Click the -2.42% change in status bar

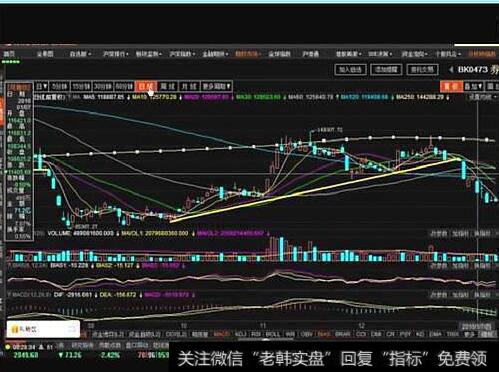pyautogui.click(x=110, y=355)
